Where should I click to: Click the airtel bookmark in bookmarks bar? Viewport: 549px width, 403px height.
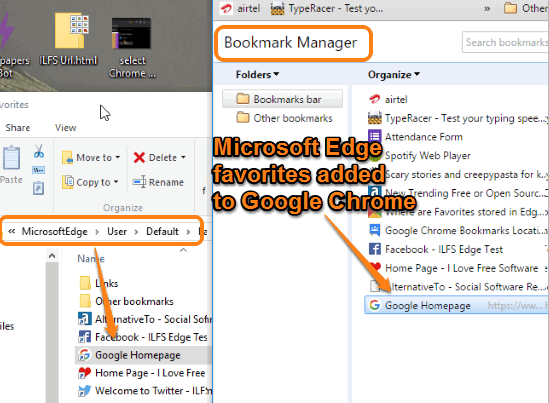(x=241, y=8)
